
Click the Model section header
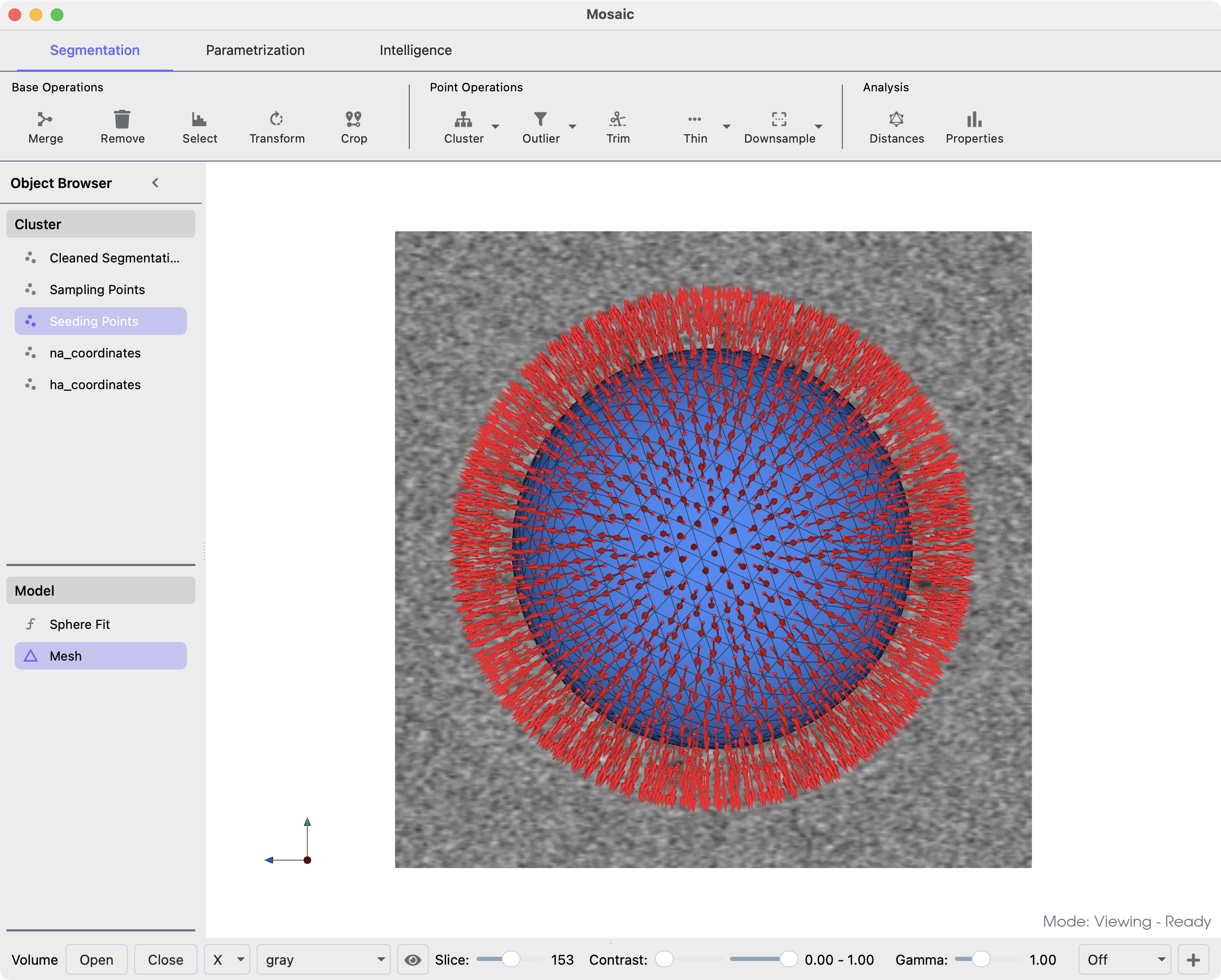click(101, 590)
